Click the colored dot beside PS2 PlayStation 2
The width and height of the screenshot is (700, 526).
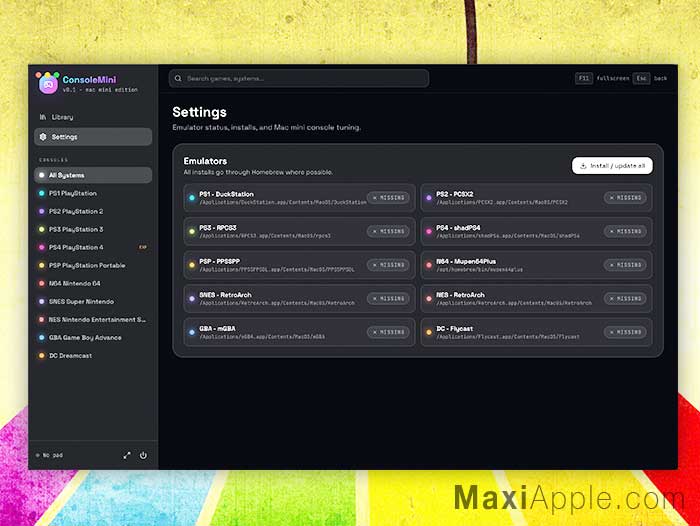42,211
